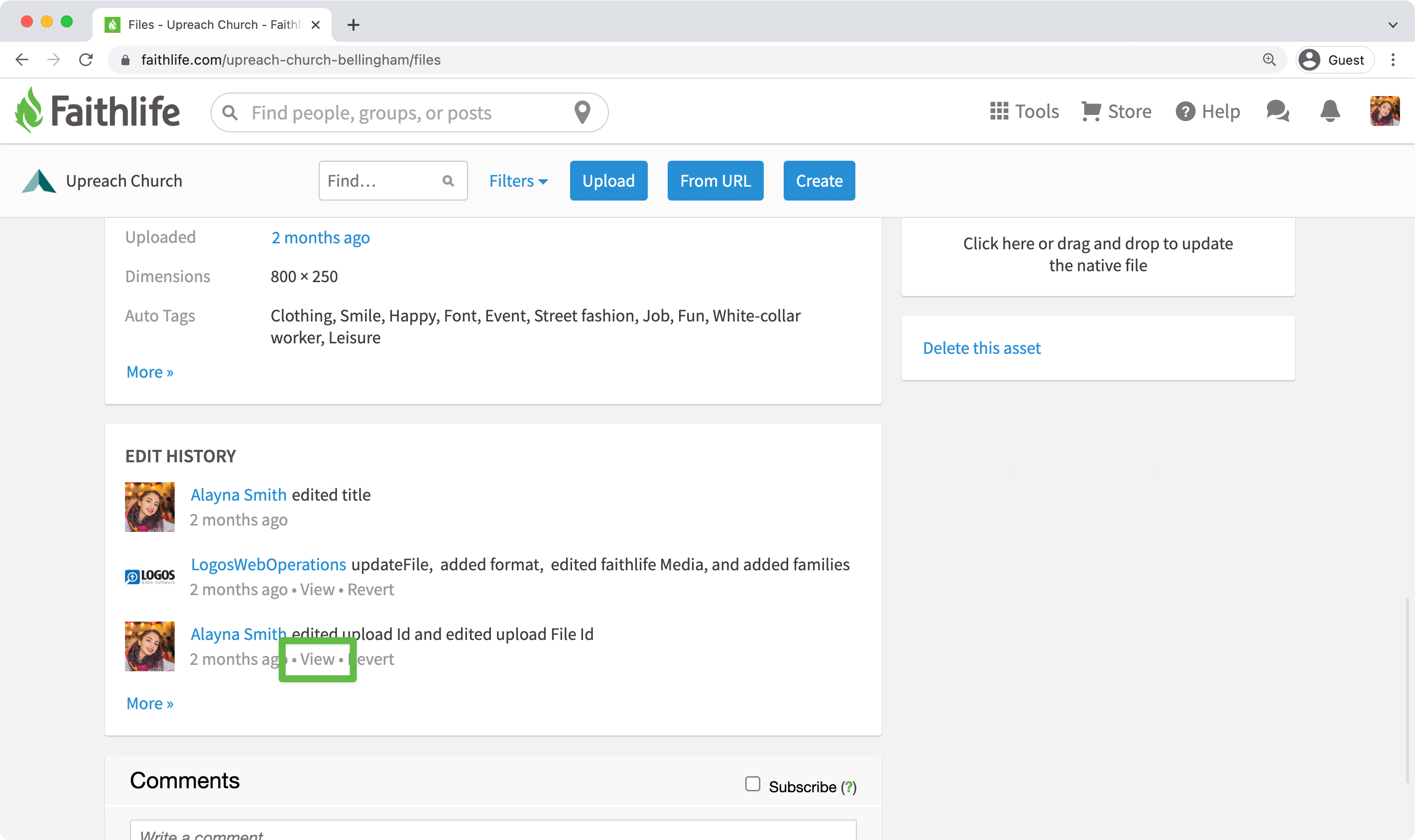
Task: Click the magnifier in Find box
Action: tap(448, 181)
